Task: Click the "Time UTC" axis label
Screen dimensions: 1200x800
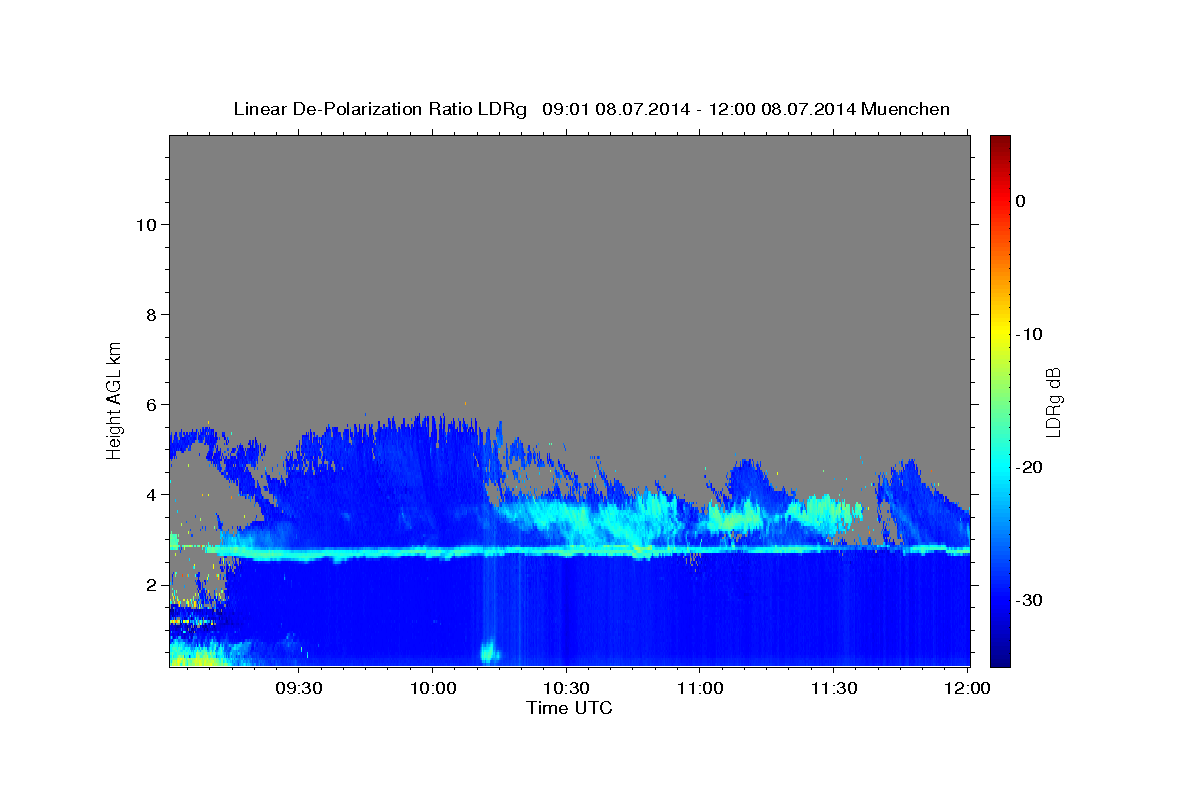Action: 569,708
